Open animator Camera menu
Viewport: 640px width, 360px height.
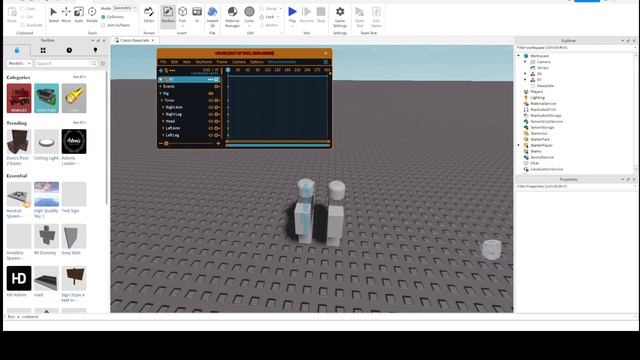pos(239,62)
